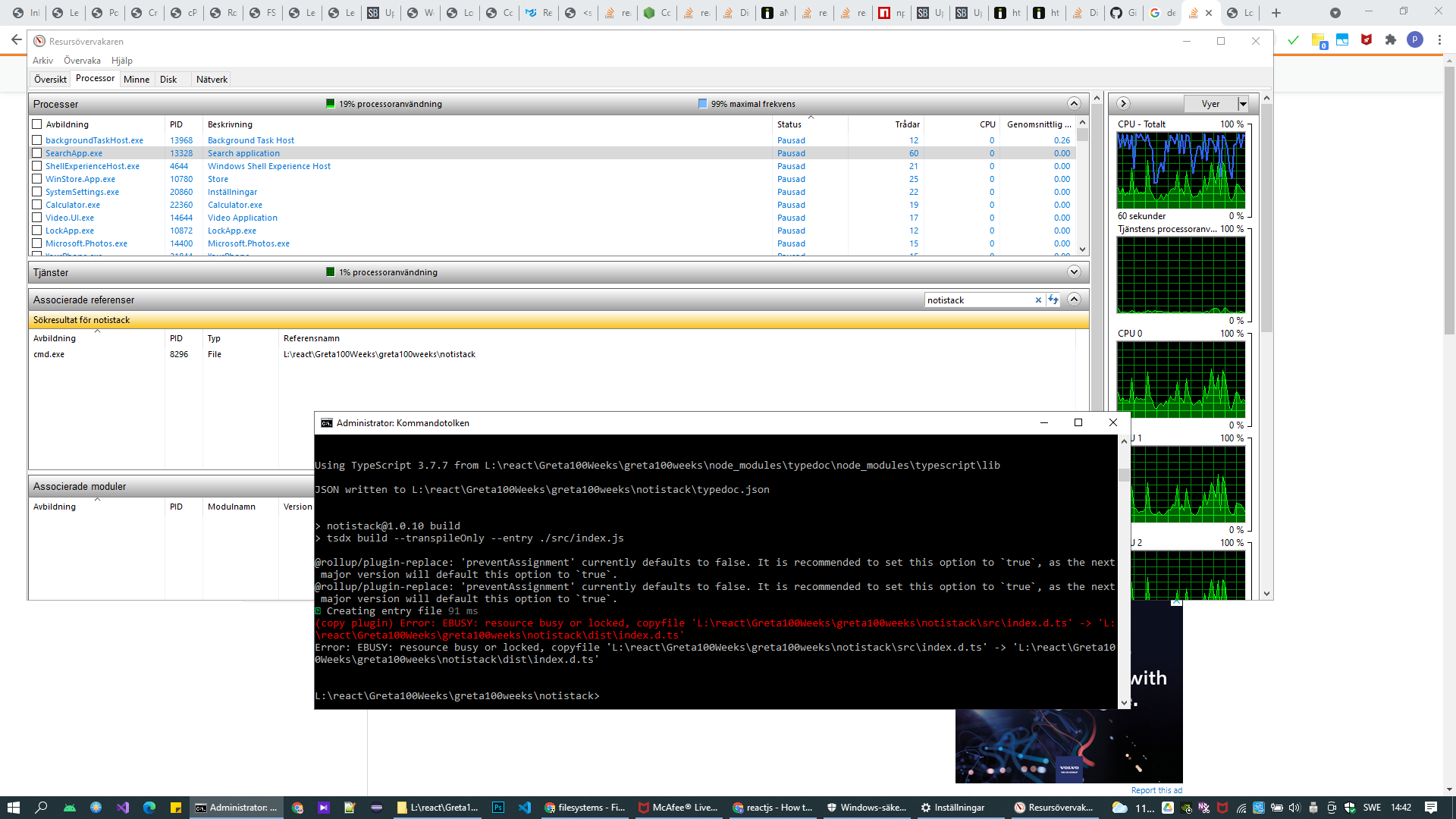
Task: Open the Edge browser from the taskbar
Action: point(149,808)
